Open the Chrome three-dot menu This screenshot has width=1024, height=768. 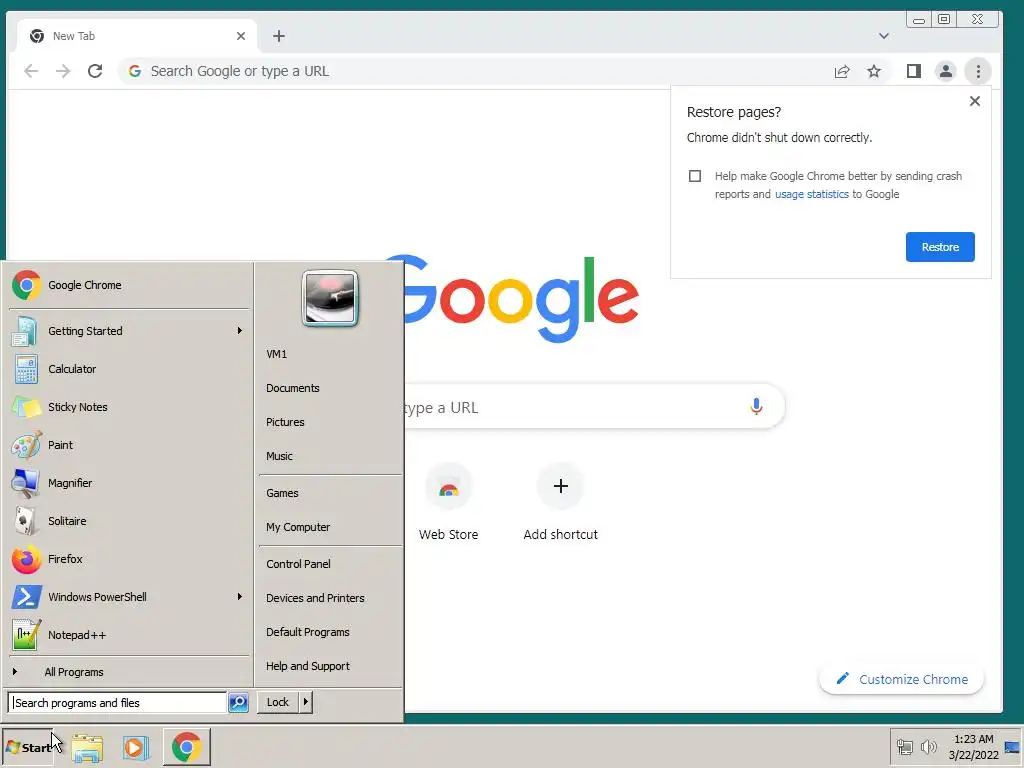(x=978, y=71)
